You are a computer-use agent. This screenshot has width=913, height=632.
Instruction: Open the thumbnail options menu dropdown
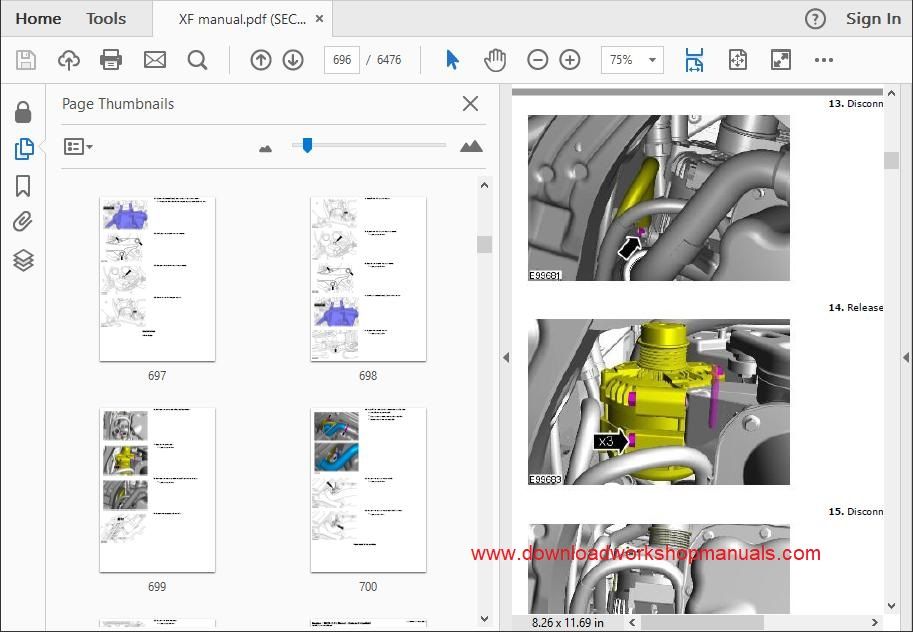78,146
